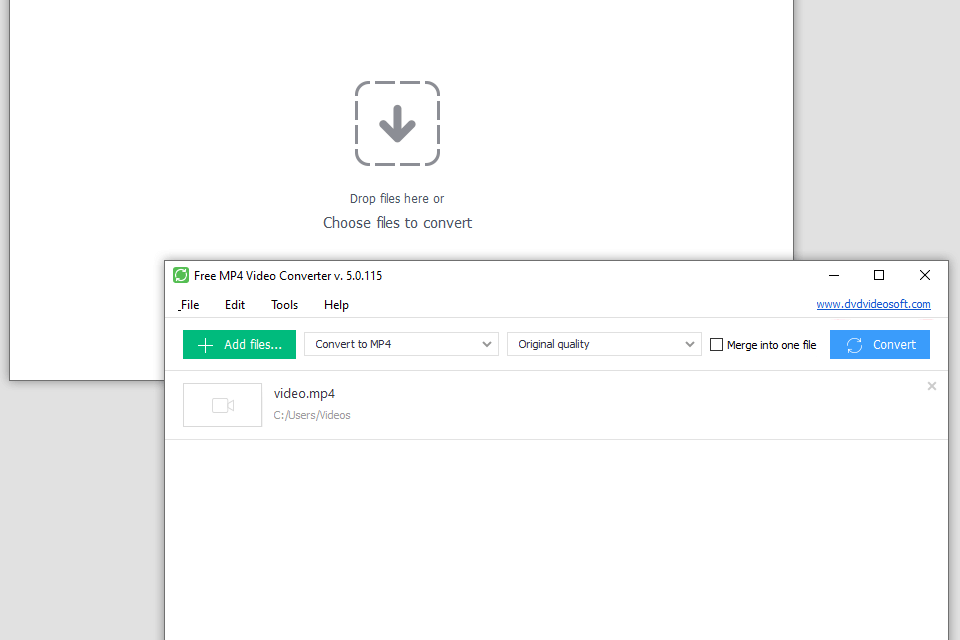
Task: Expand the Convert to MP4 format dropdown
Action: [x=401, y=344]
